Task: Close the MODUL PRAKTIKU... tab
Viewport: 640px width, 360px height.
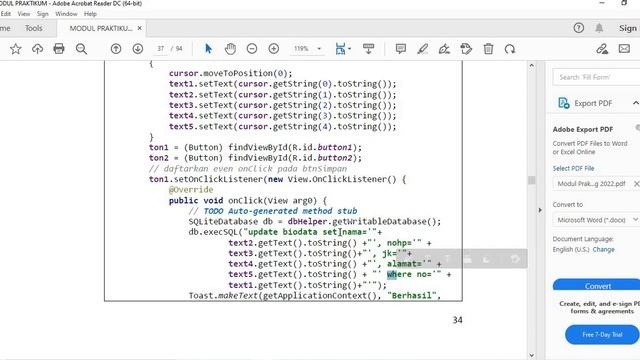Action: click(x=140, y=28)
